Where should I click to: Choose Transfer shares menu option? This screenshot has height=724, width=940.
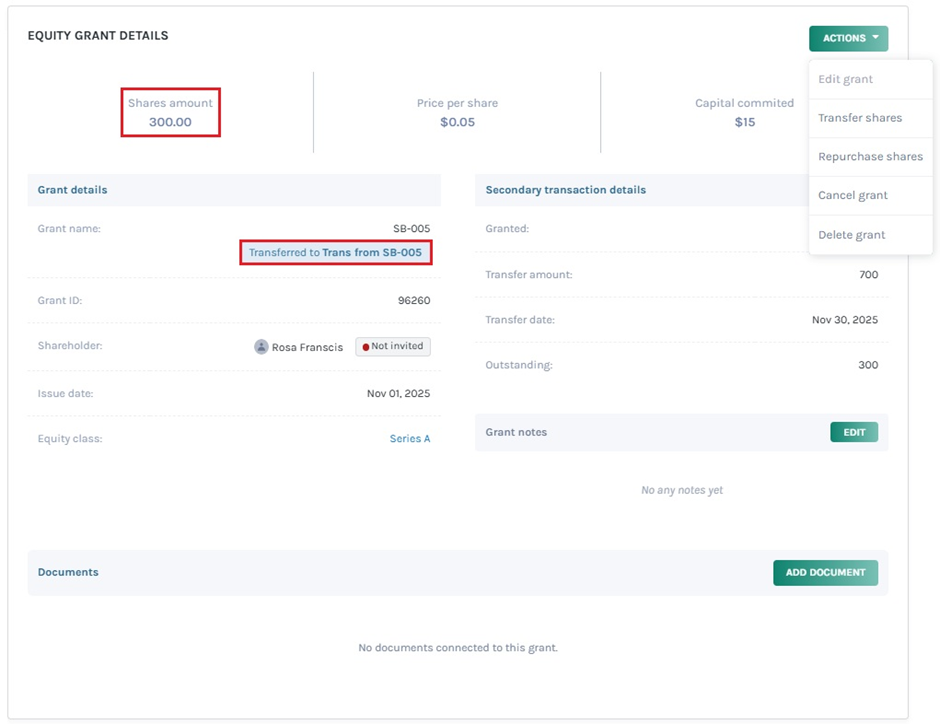click(x=859, y=118)
